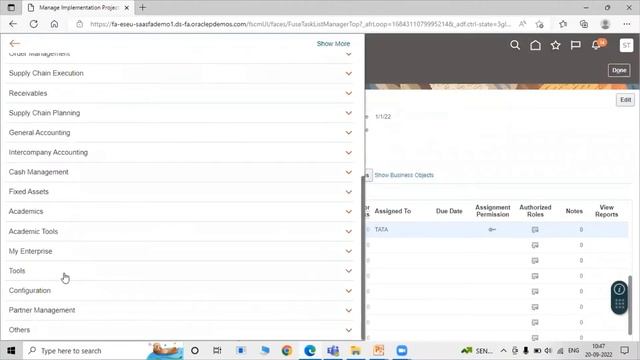This screenshot has height=360, width=640.
Task: Expand the Receivables section chevron
Action: coord(349,93)
